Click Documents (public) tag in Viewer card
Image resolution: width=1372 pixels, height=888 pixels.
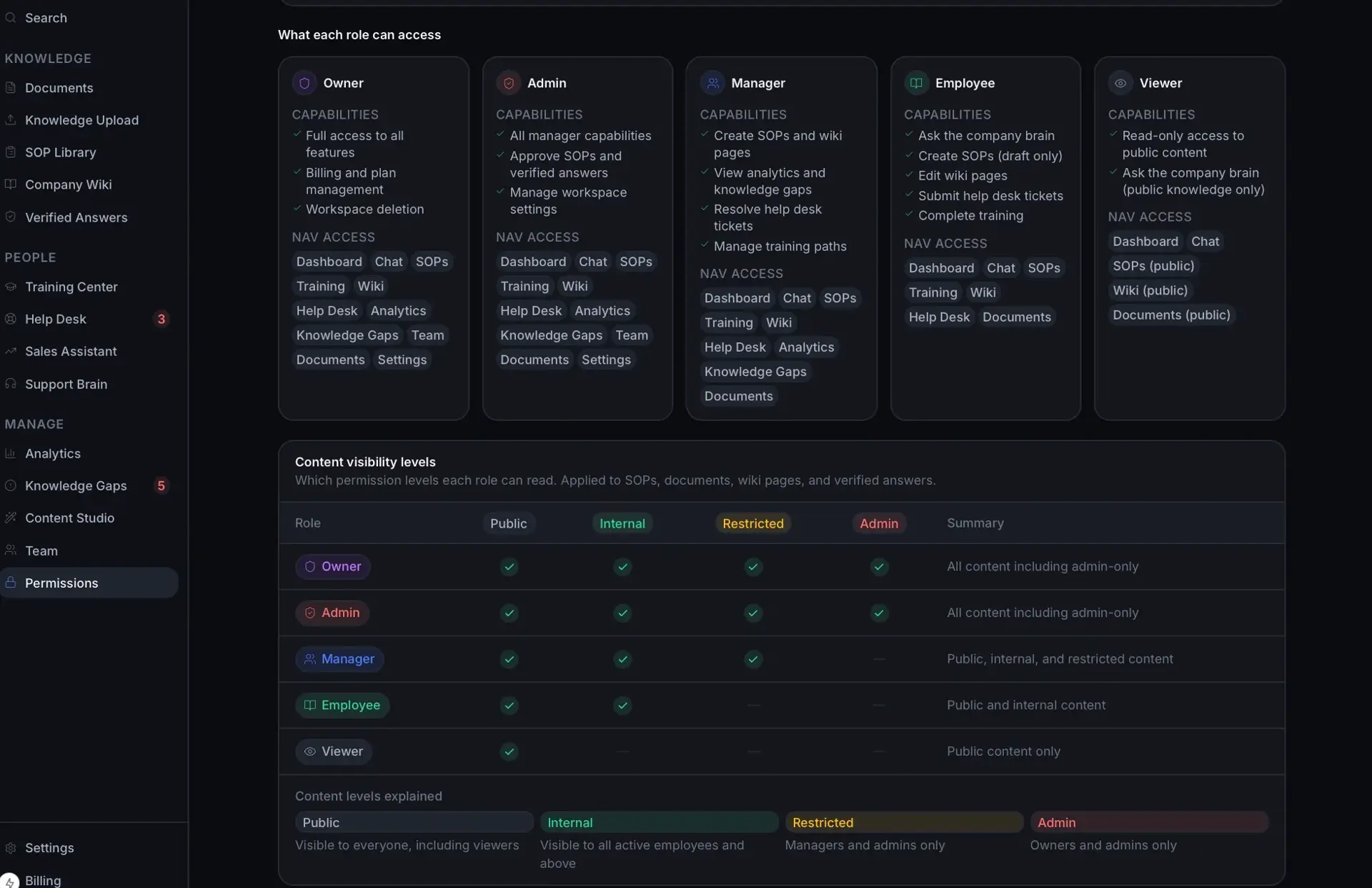click(x=1171, y=315)
